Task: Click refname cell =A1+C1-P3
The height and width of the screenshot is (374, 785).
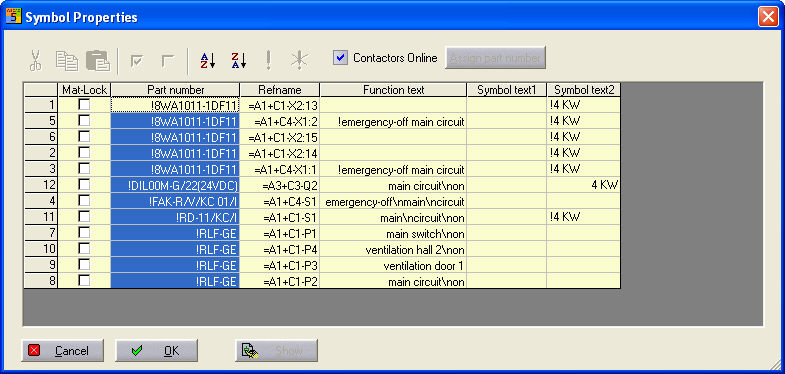Action: point(280,265)
